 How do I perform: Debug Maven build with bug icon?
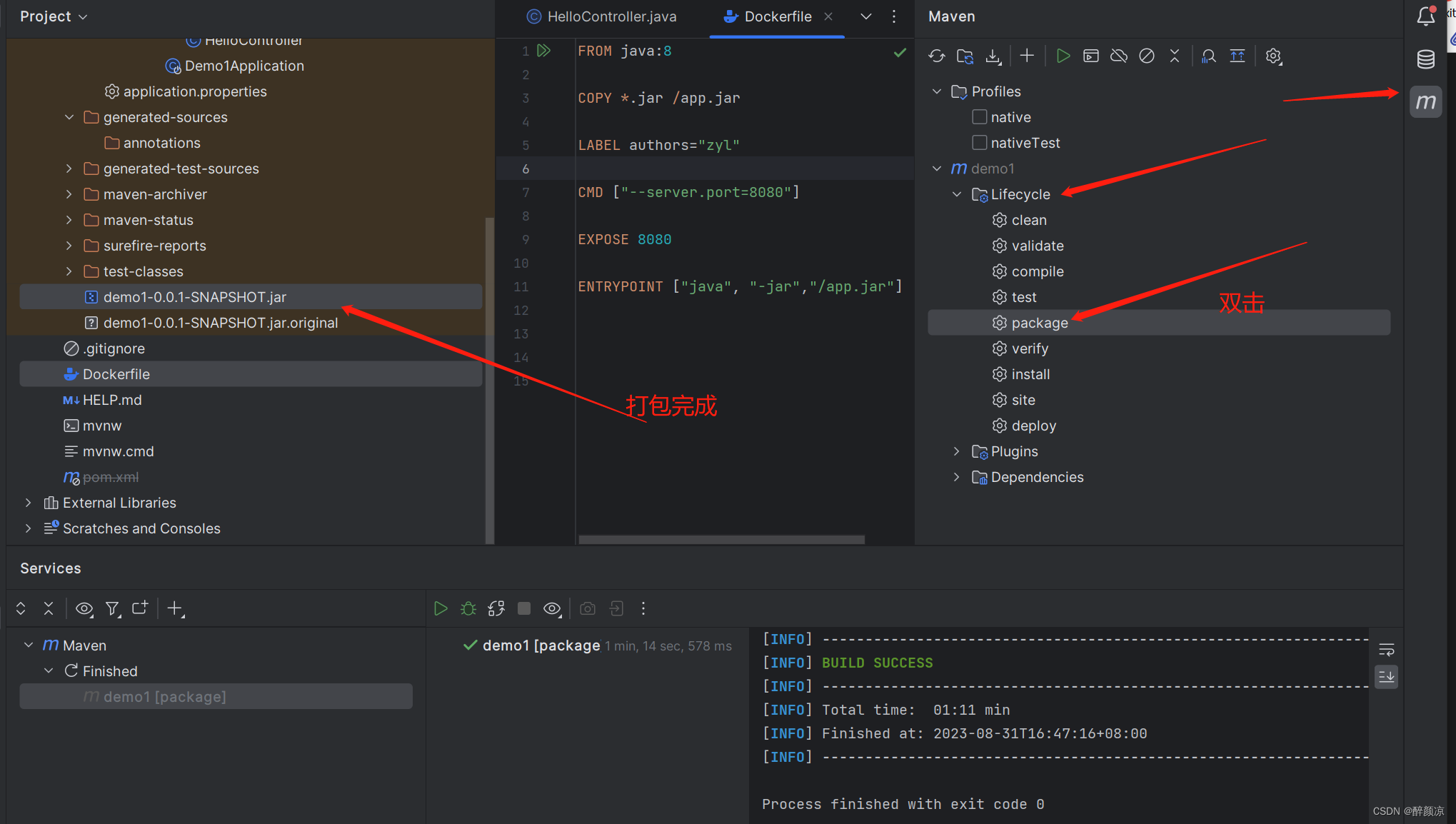(468, 608)
